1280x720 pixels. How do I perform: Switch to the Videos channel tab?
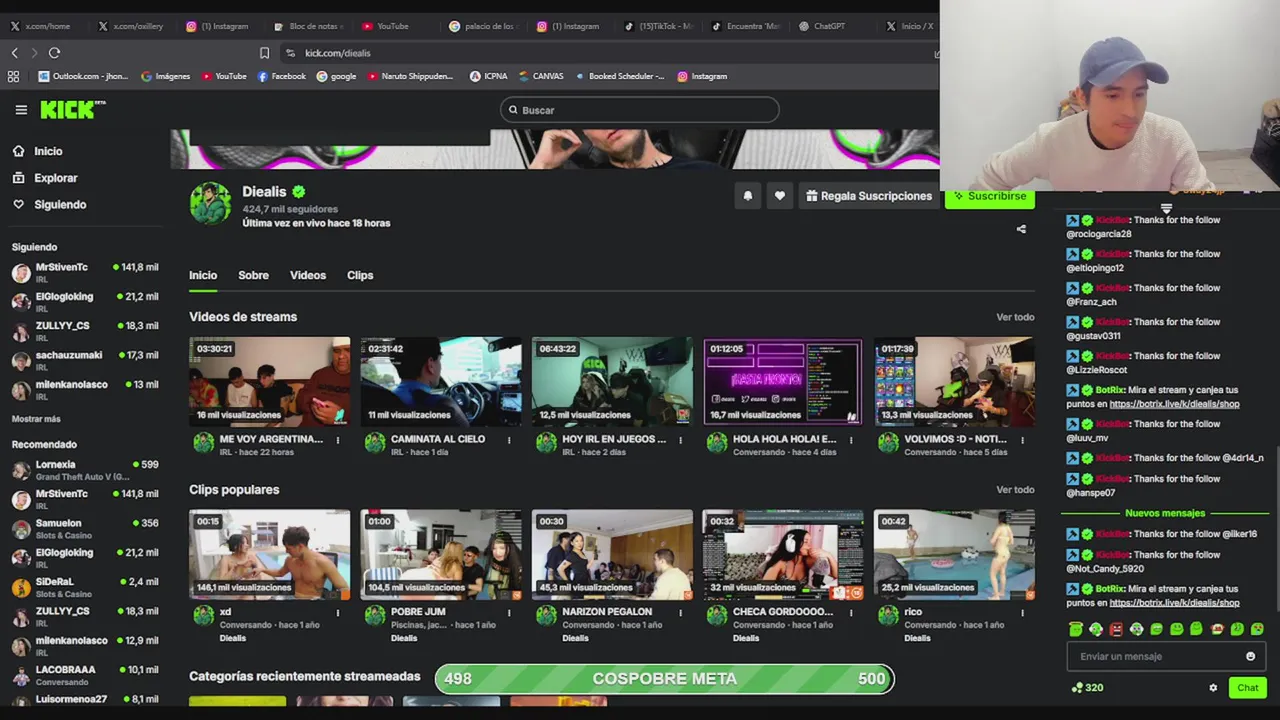tap(308, 275)
